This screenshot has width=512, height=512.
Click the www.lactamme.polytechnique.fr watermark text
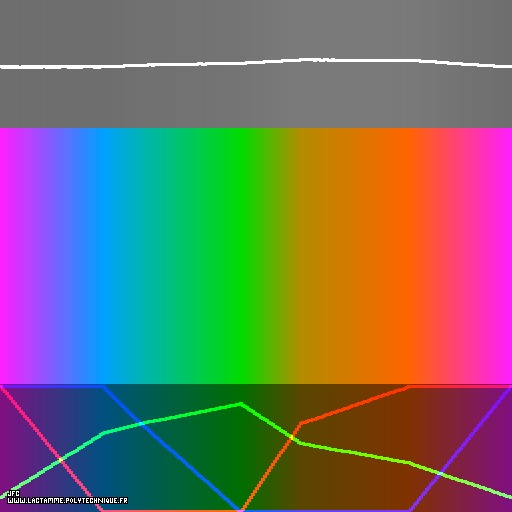tap(67, 501)
